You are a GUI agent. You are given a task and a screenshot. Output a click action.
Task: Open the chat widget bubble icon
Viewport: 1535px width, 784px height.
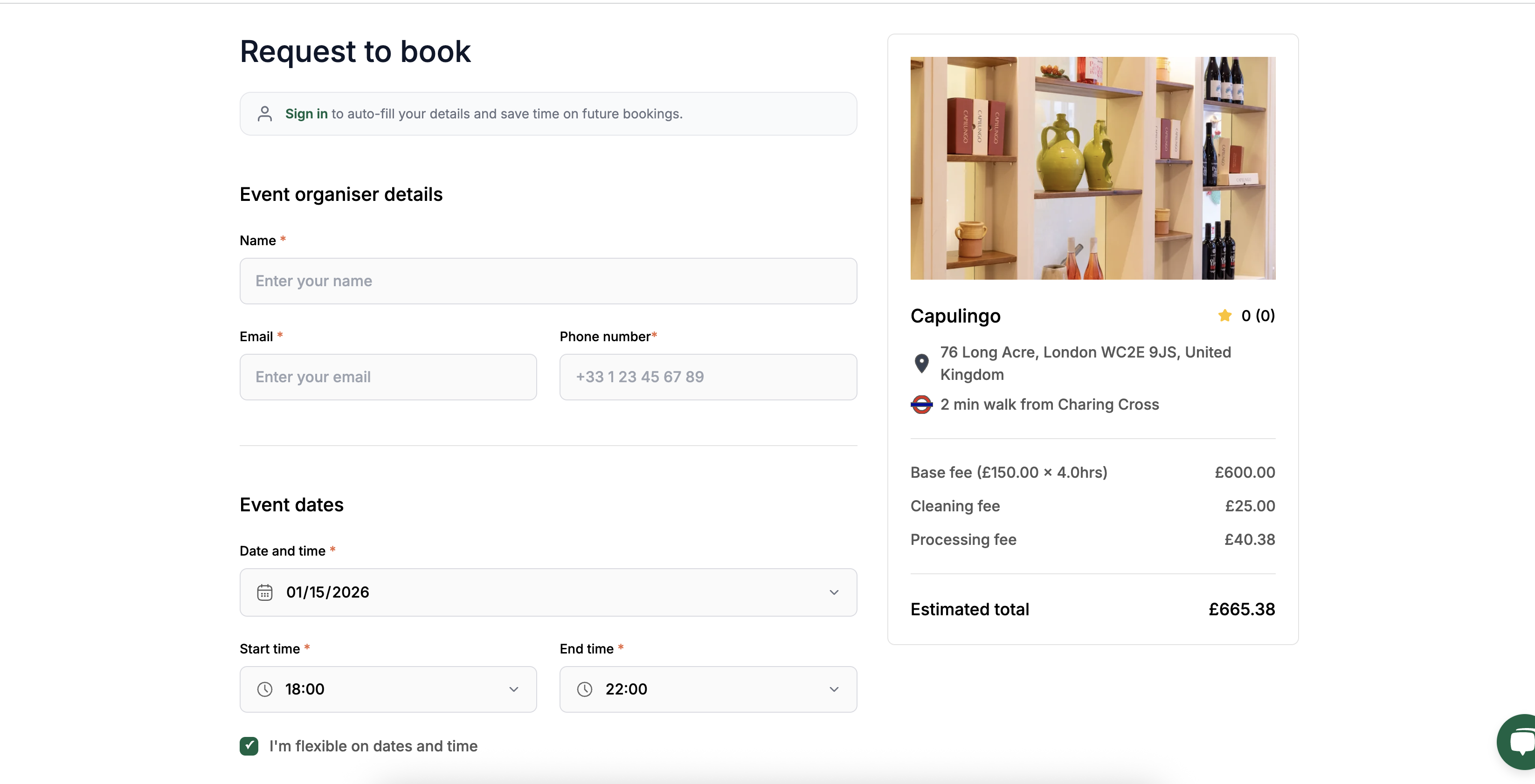[x=1520, y=743]
